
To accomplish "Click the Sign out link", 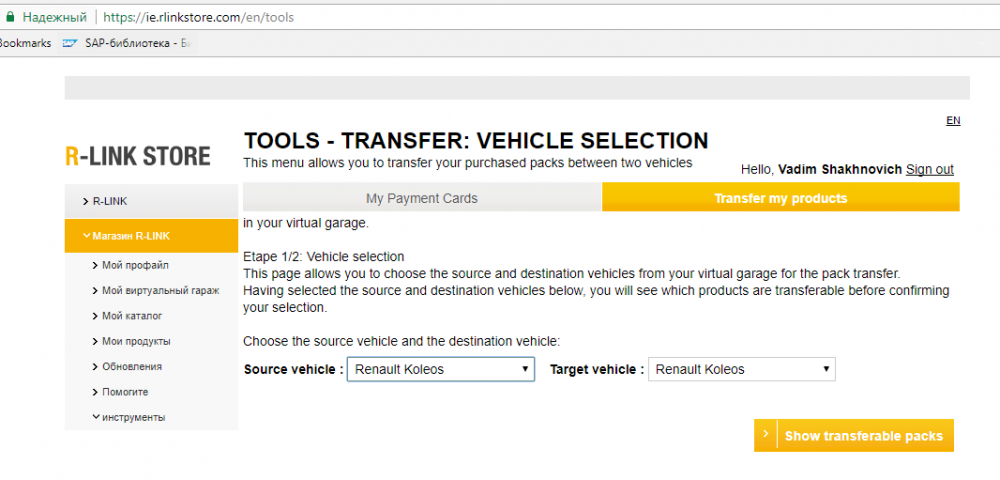I will coord(929,170).
